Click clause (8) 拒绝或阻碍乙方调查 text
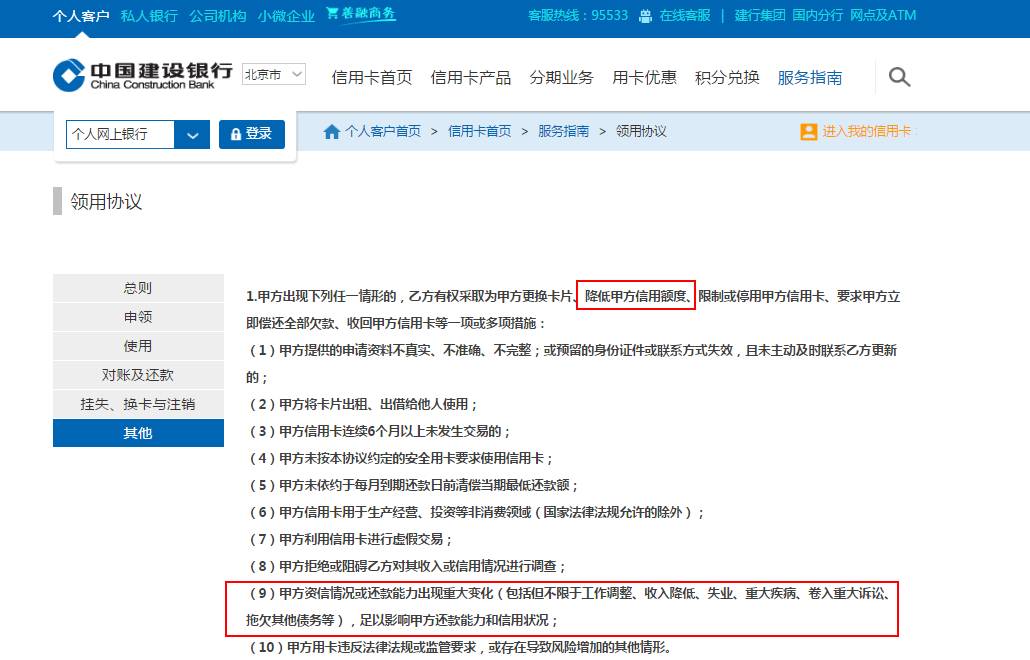The height and width of the screenshot is (660, 1030). click(x=407, y=566)
